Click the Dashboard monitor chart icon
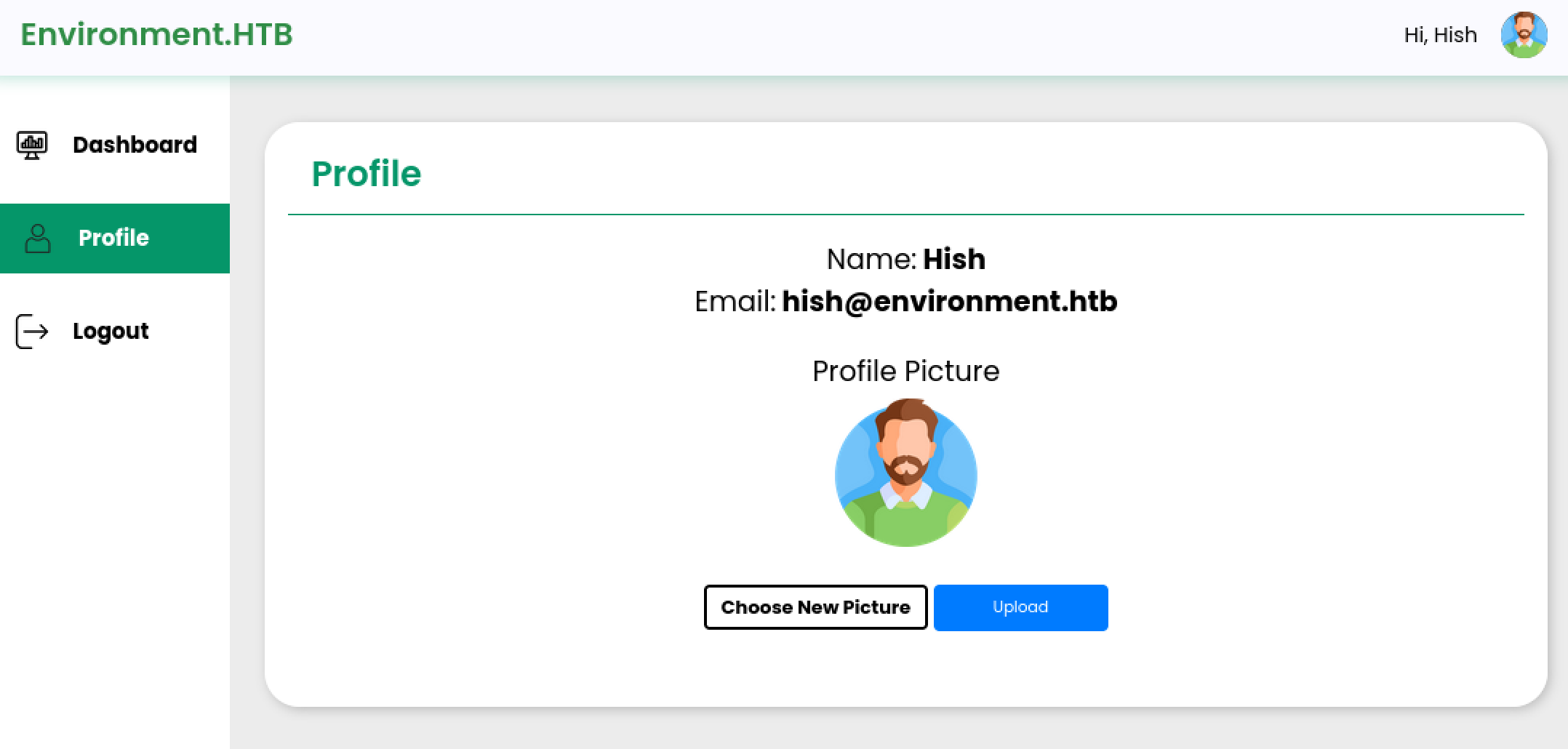Screen dimensions: 1568x749 pyautogui.click(x=32, y=145)
